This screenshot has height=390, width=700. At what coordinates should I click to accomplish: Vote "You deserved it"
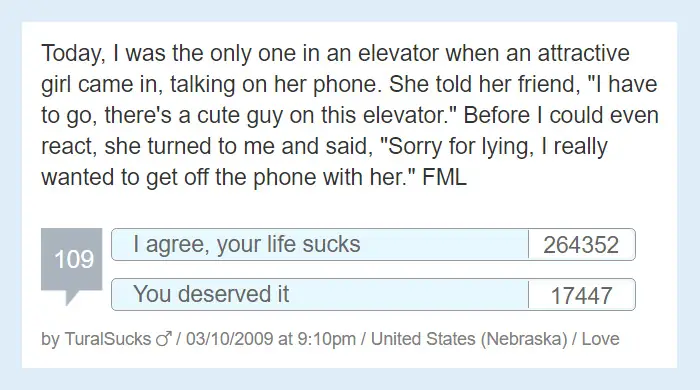(x=320, y=295)
